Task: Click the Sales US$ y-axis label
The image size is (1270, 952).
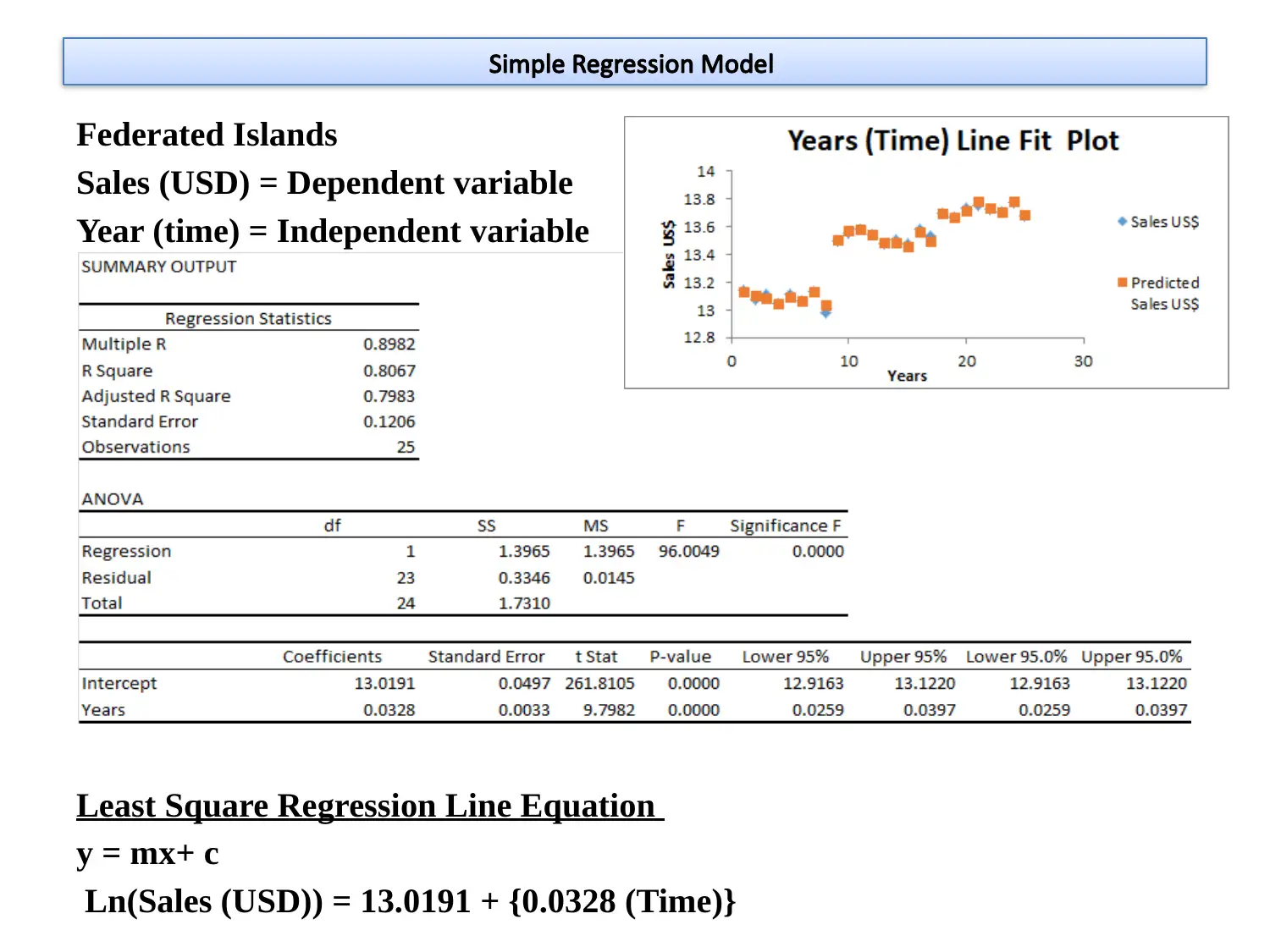Action: [x=669, y=255]
